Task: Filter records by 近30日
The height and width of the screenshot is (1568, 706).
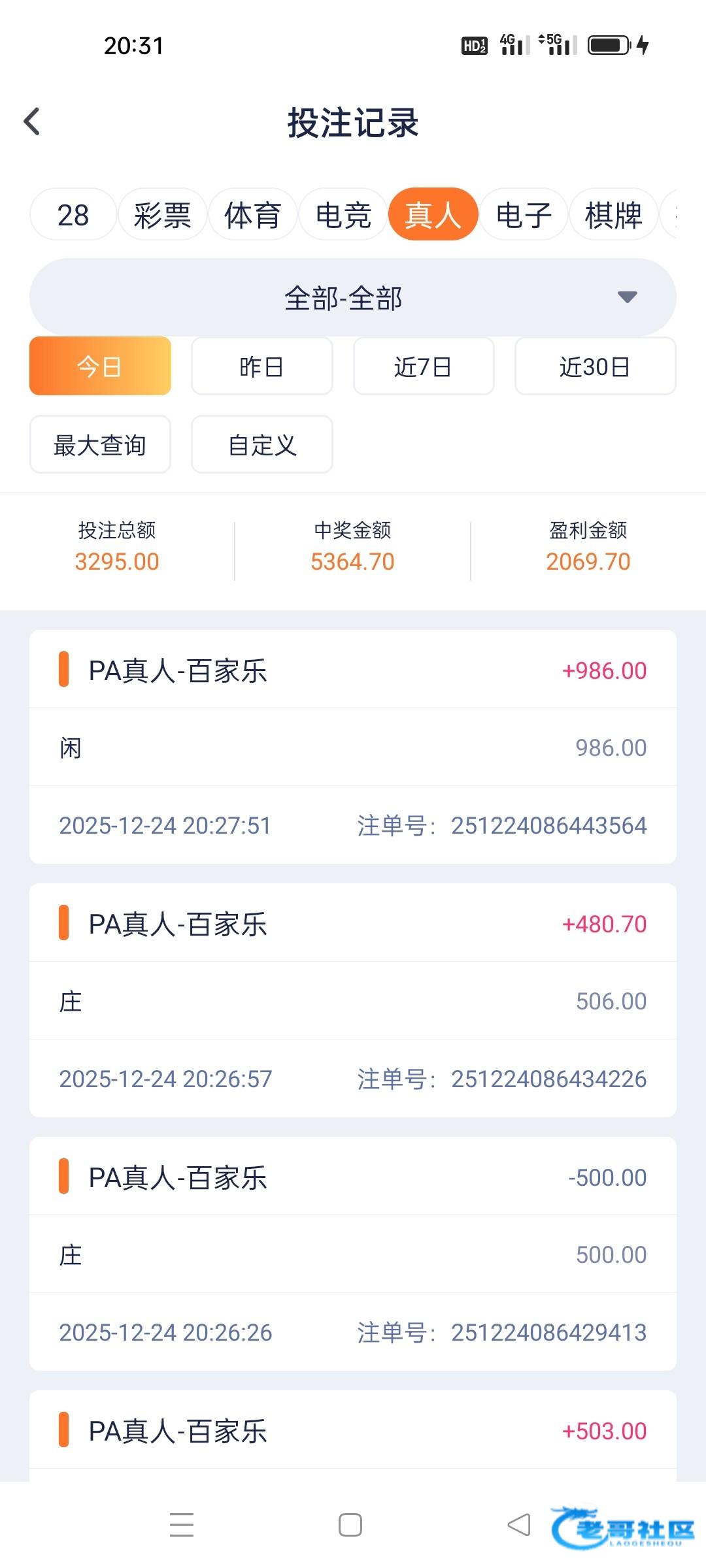Action: 595,367
